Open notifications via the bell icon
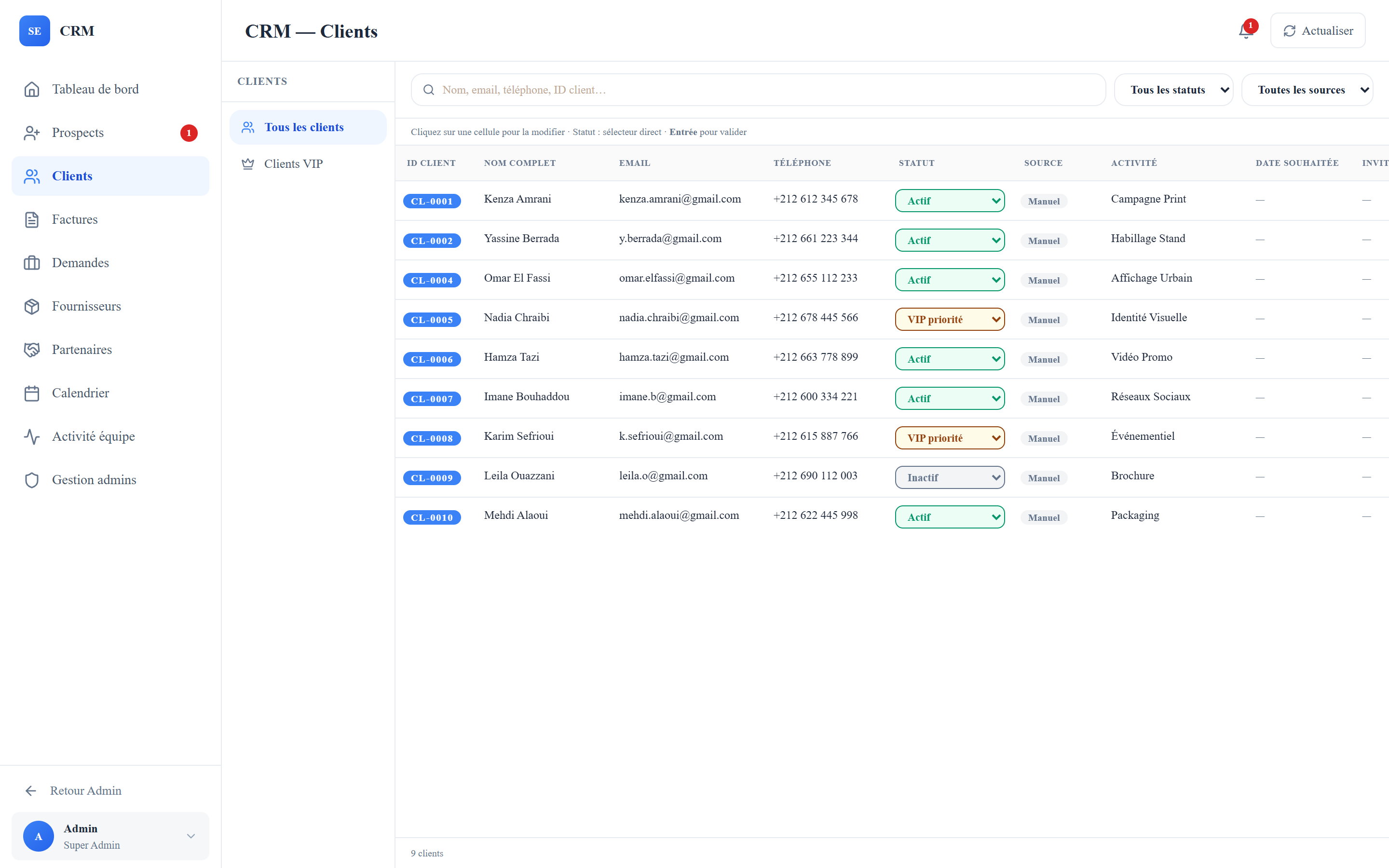This screenshot has width=1389, height=868. pyautogui.click(x=1245, y=31)
